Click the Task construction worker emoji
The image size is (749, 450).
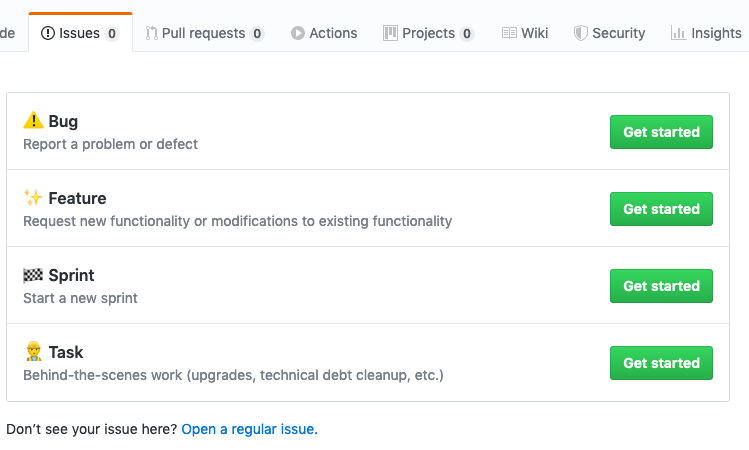[x=33, y=351]
